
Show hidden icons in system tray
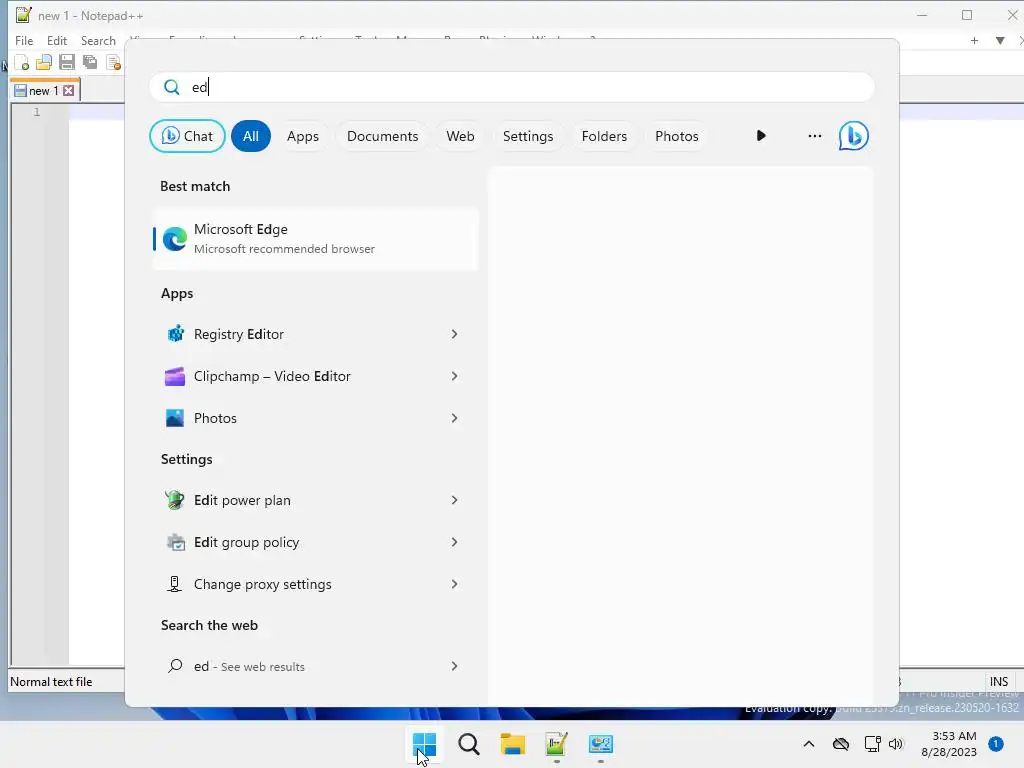pyautogui.click(x=808, y=744)
